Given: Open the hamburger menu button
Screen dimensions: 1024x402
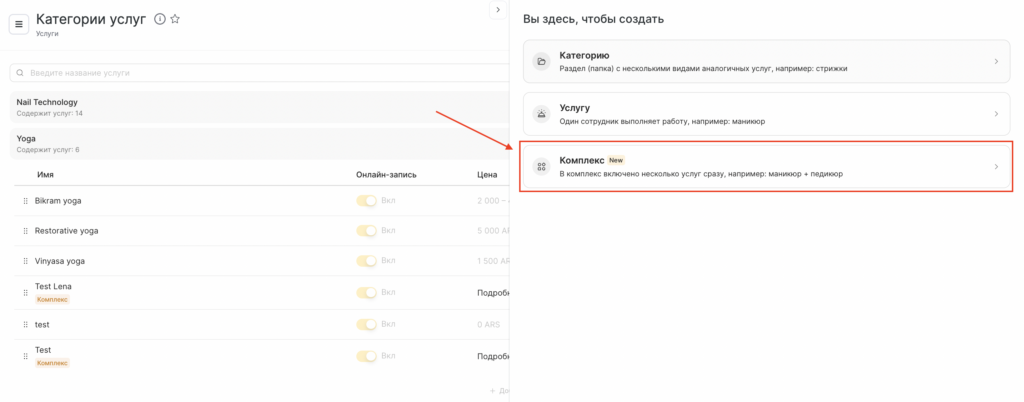Looking at the screenshot, I should [19, 24].
